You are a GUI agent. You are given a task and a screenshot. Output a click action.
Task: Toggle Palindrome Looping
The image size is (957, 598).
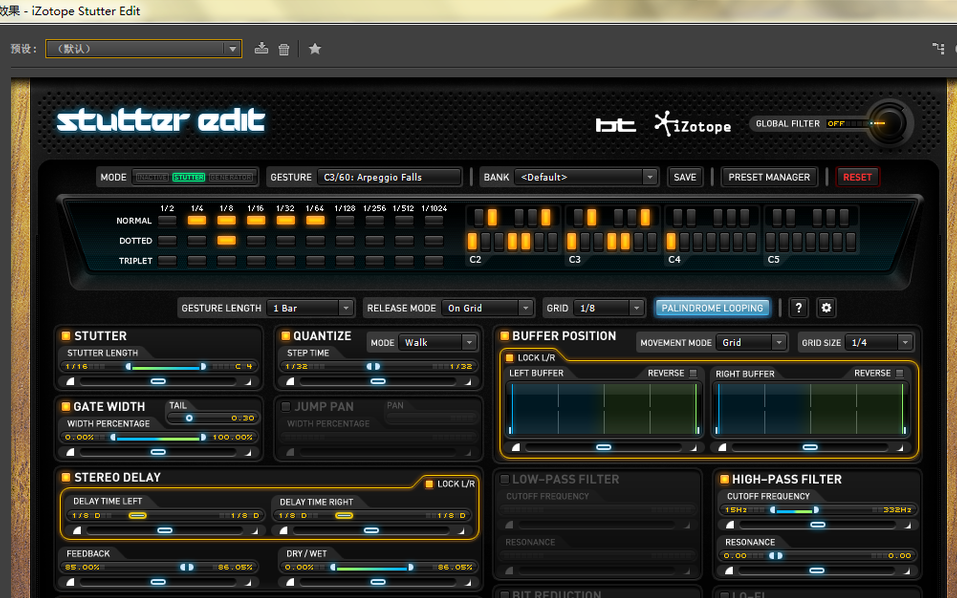pyautogui.click(x=712, y=308)
